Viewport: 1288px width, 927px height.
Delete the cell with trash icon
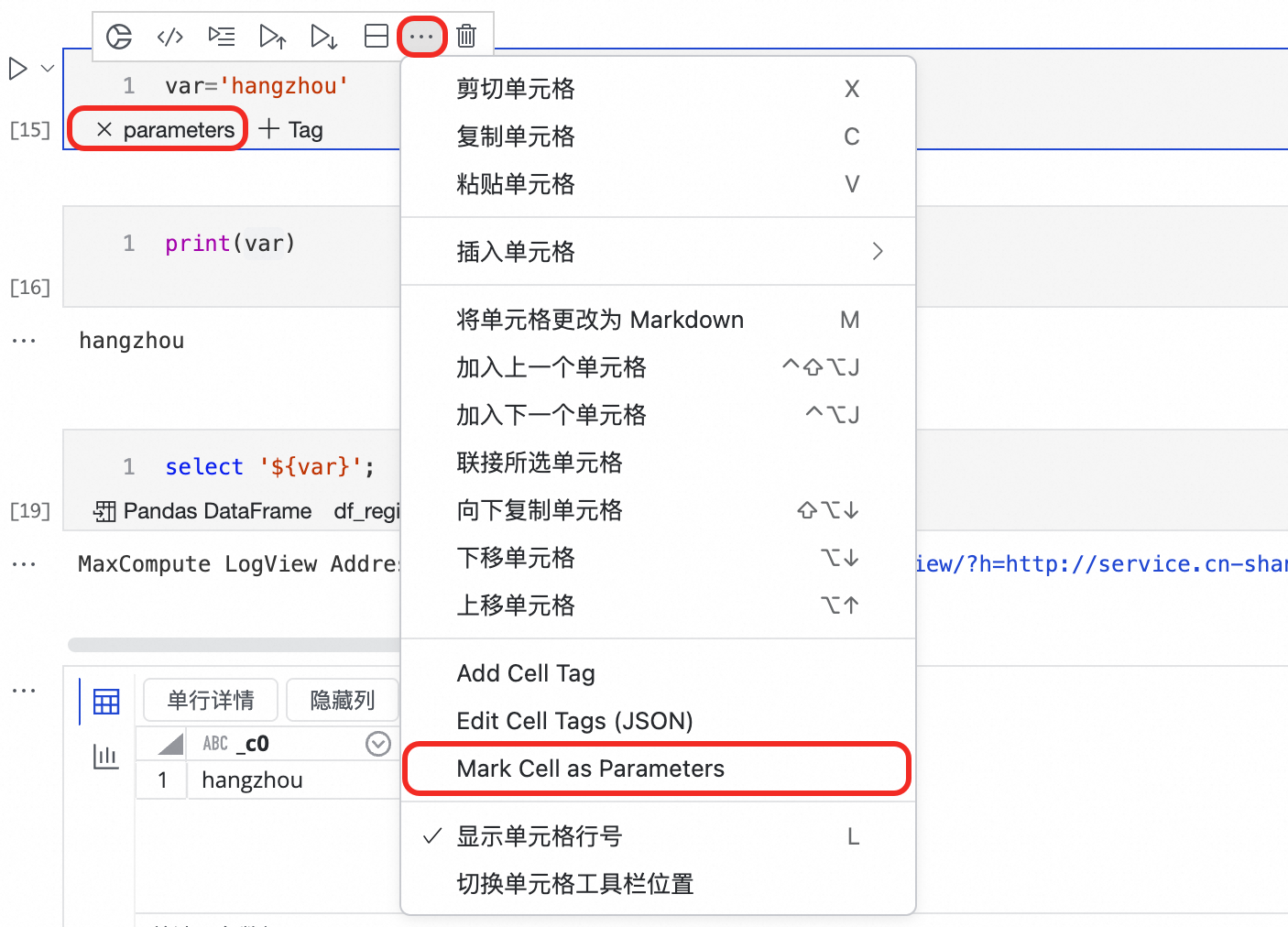tap(466, 37)
